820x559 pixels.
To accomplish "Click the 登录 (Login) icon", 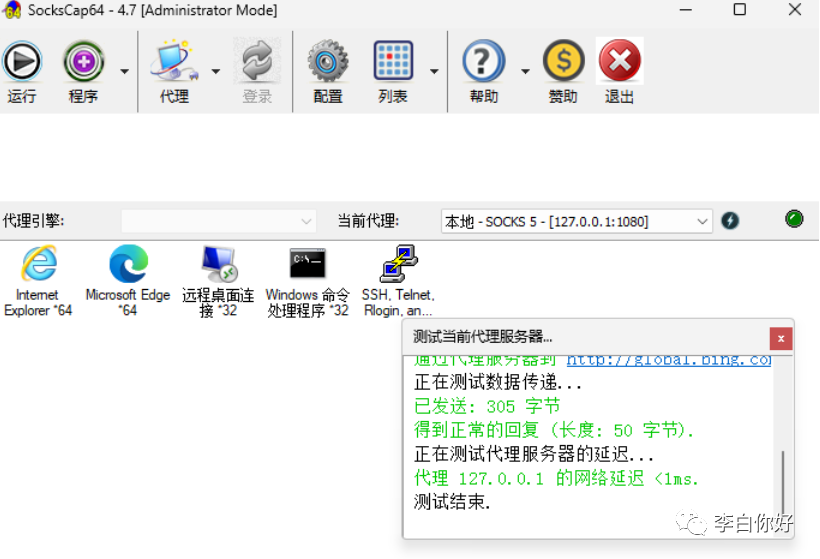I will coord(257,61).
